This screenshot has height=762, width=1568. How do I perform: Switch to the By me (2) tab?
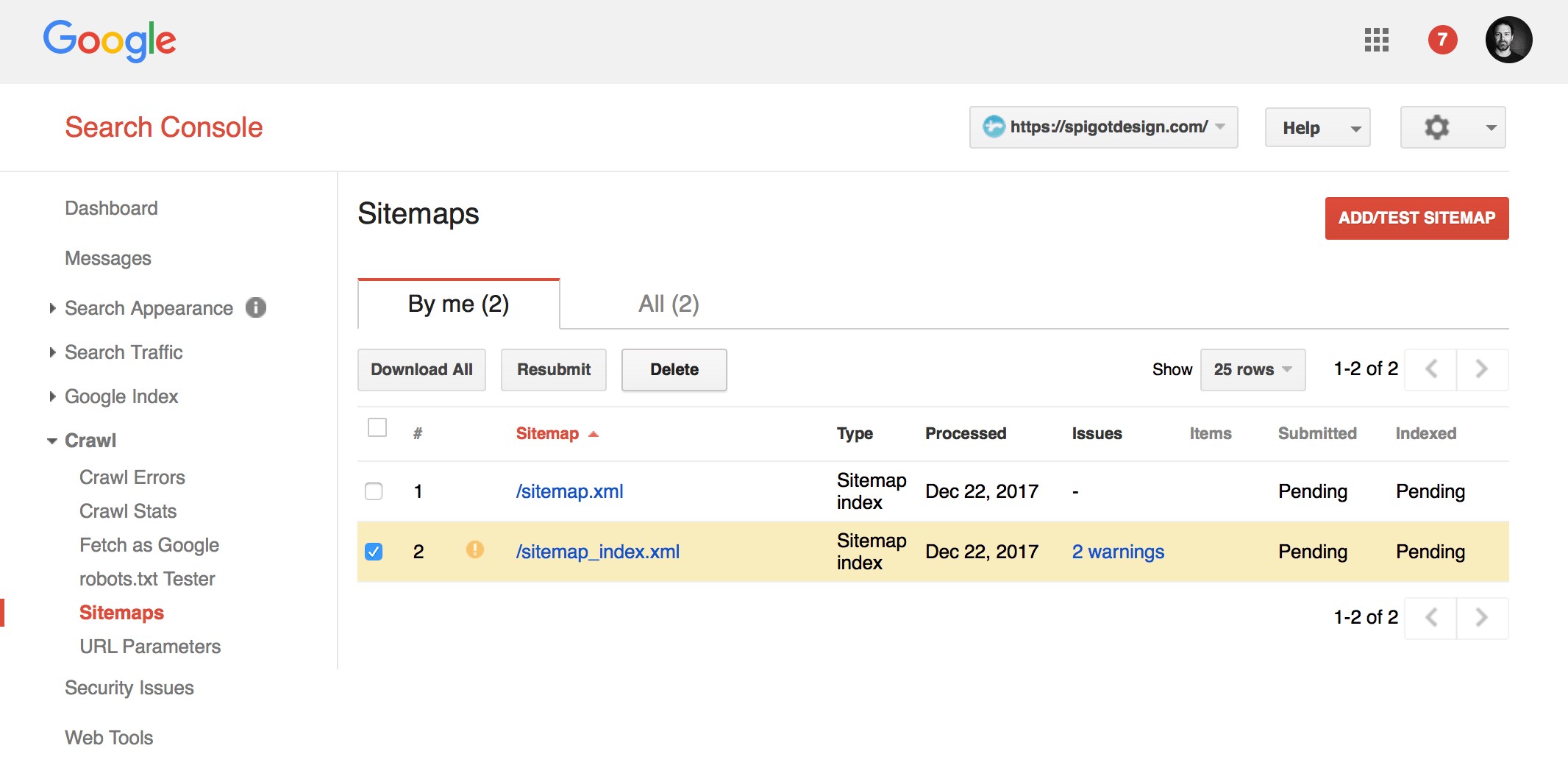point(458,304)
